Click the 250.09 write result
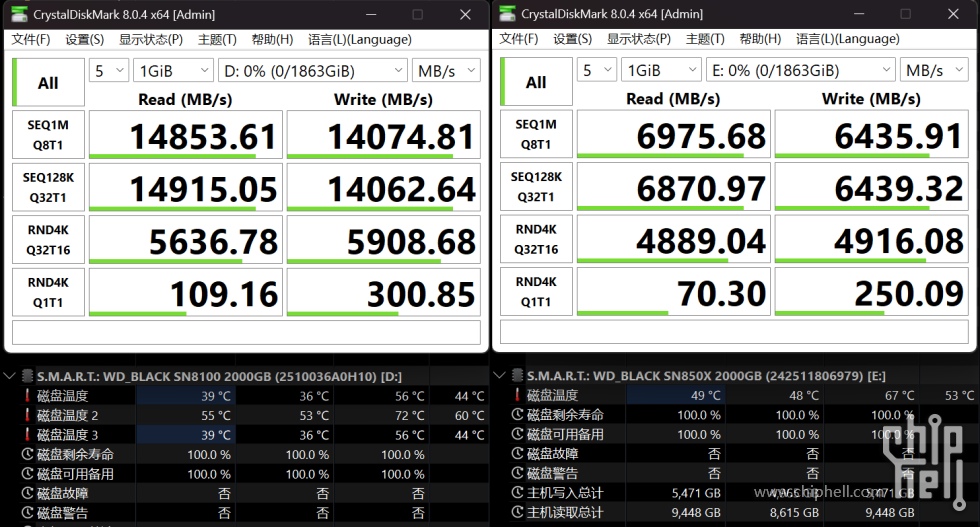Viewport: 980px width, 527px height. coord(872,292)
